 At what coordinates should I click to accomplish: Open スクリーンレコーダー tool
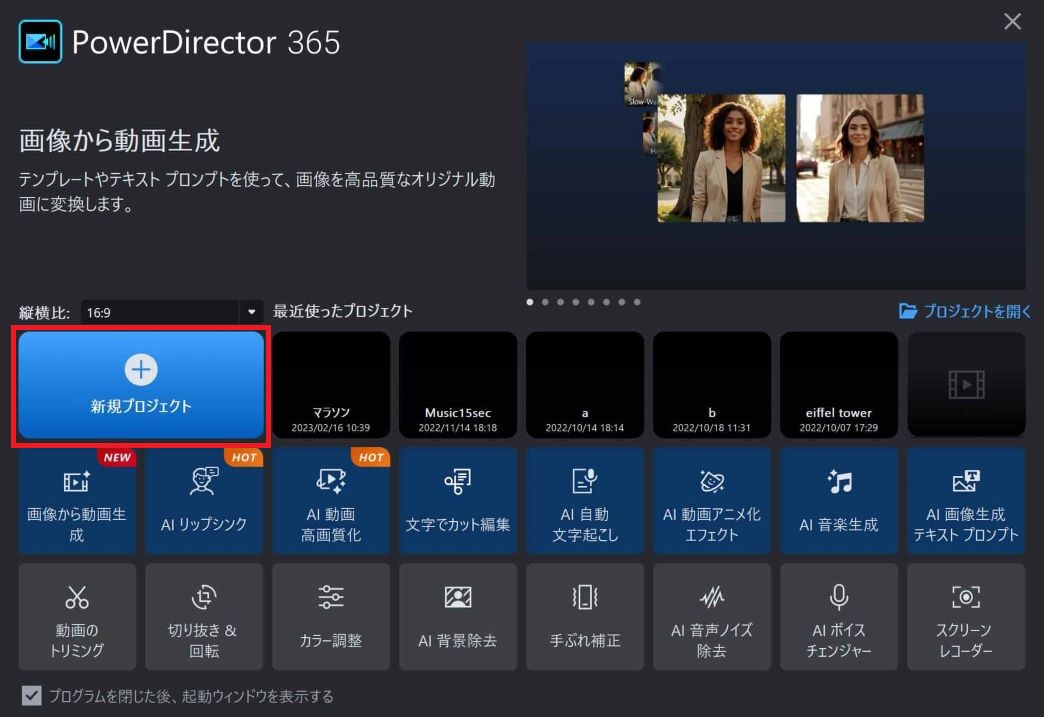coord(966,617)
